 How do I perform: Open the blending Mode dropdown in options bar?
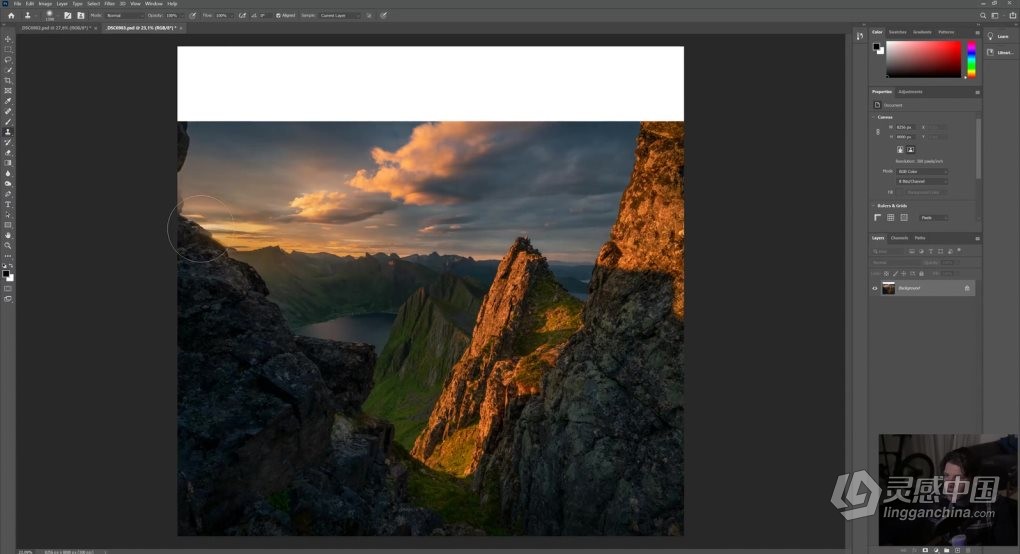click(124, 16)
